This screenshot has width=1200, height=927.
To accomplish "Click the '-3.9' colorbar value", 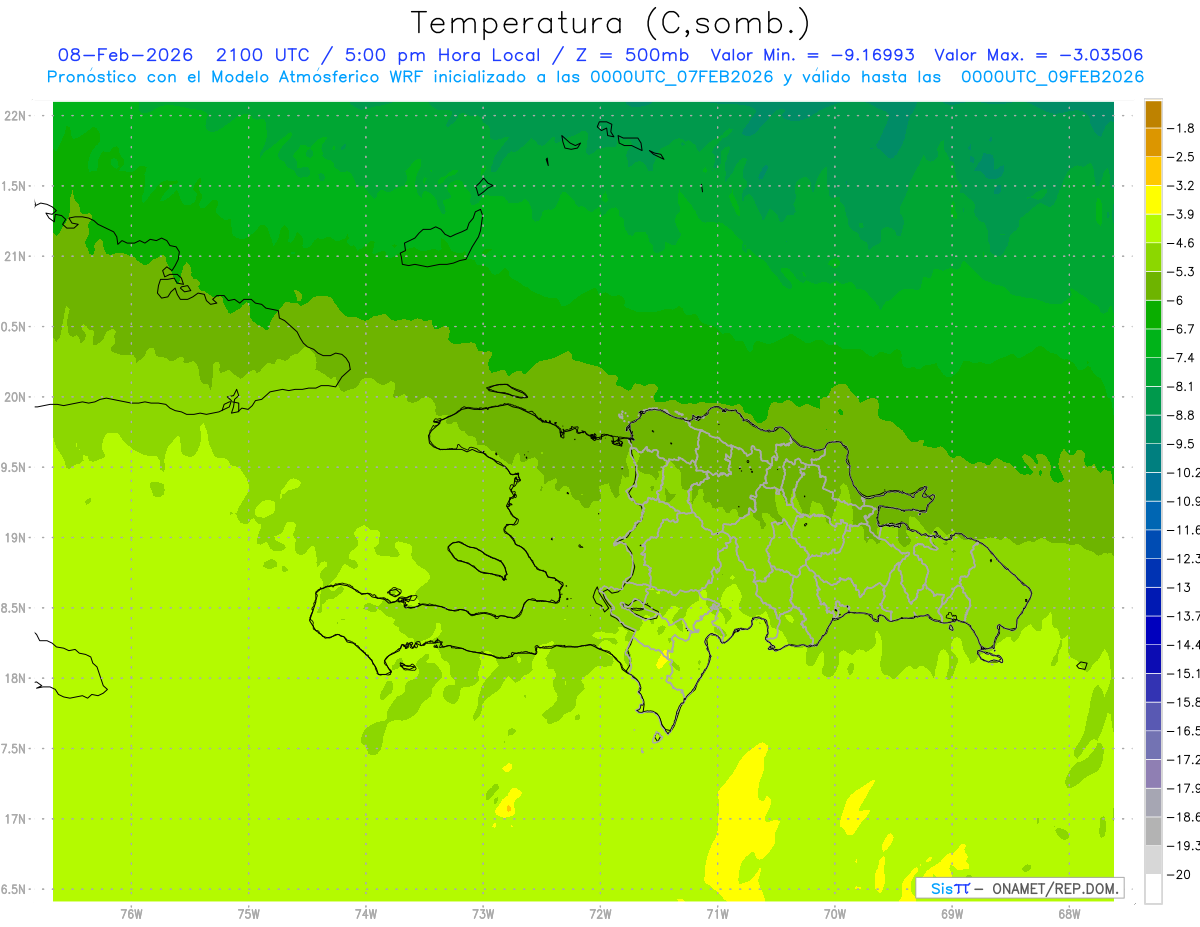I will [x=1183, y=214].
